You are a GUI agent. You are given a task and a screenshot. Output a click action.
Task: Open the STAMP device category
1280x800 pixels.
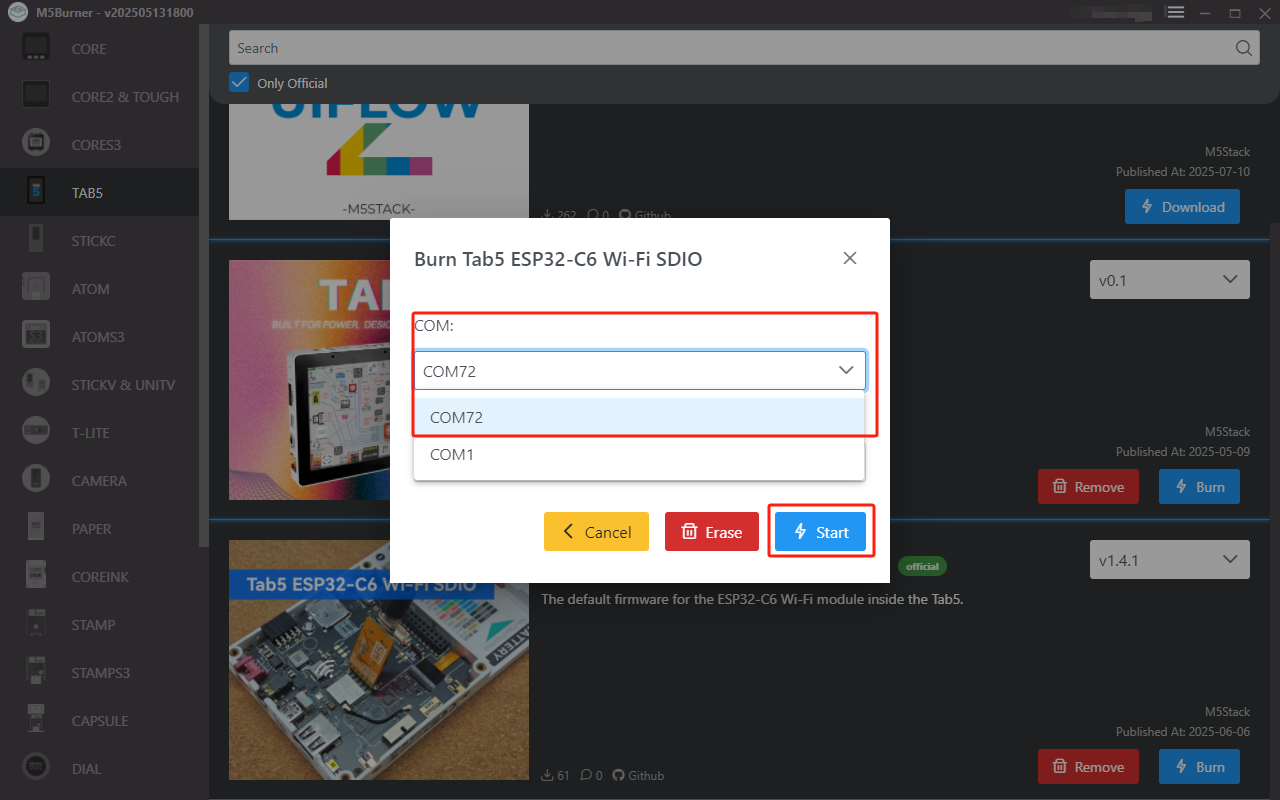[99, 624]
